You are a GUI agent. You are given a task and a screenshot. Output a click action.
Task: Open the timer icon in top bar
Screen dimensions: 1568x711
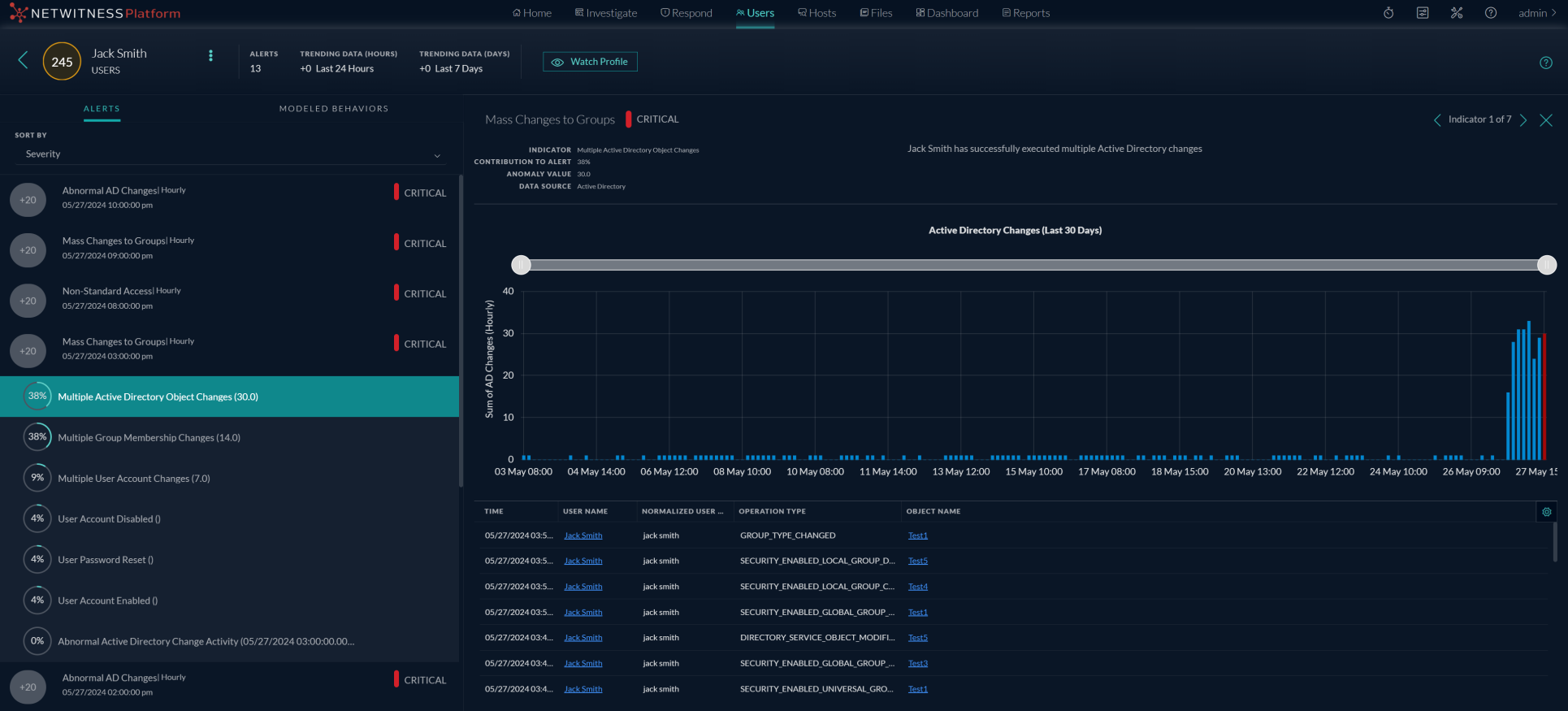click(1388, 13)
